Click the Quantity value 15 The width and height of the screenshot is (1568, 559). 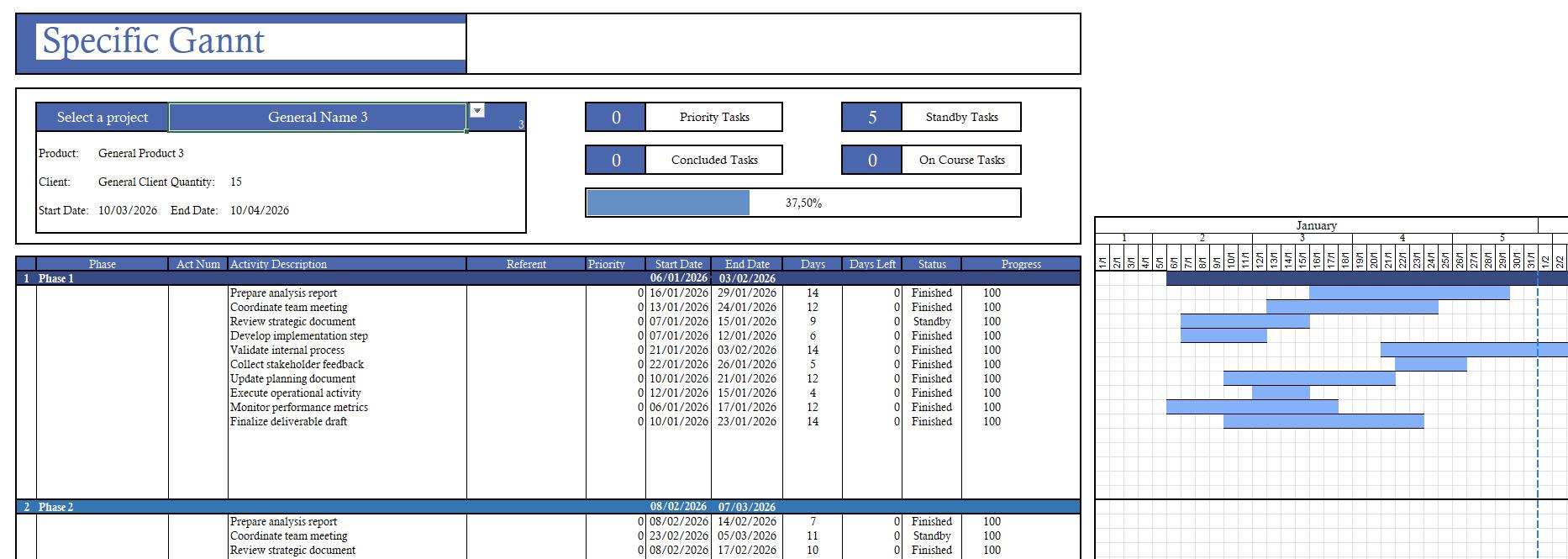click(236, 182)
